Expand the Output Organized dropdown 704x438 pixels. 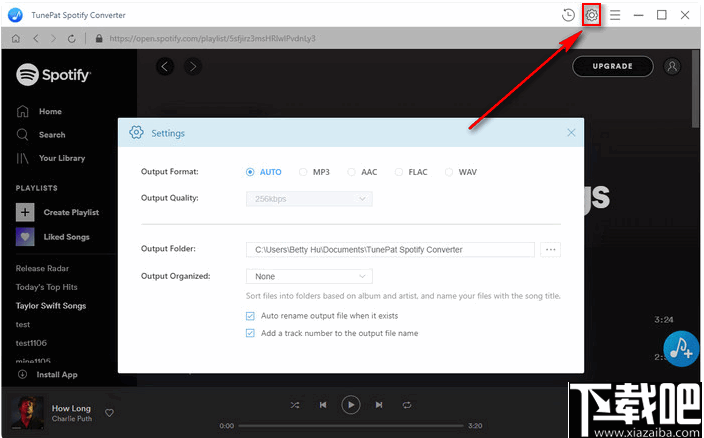click(x=309, y=276)
